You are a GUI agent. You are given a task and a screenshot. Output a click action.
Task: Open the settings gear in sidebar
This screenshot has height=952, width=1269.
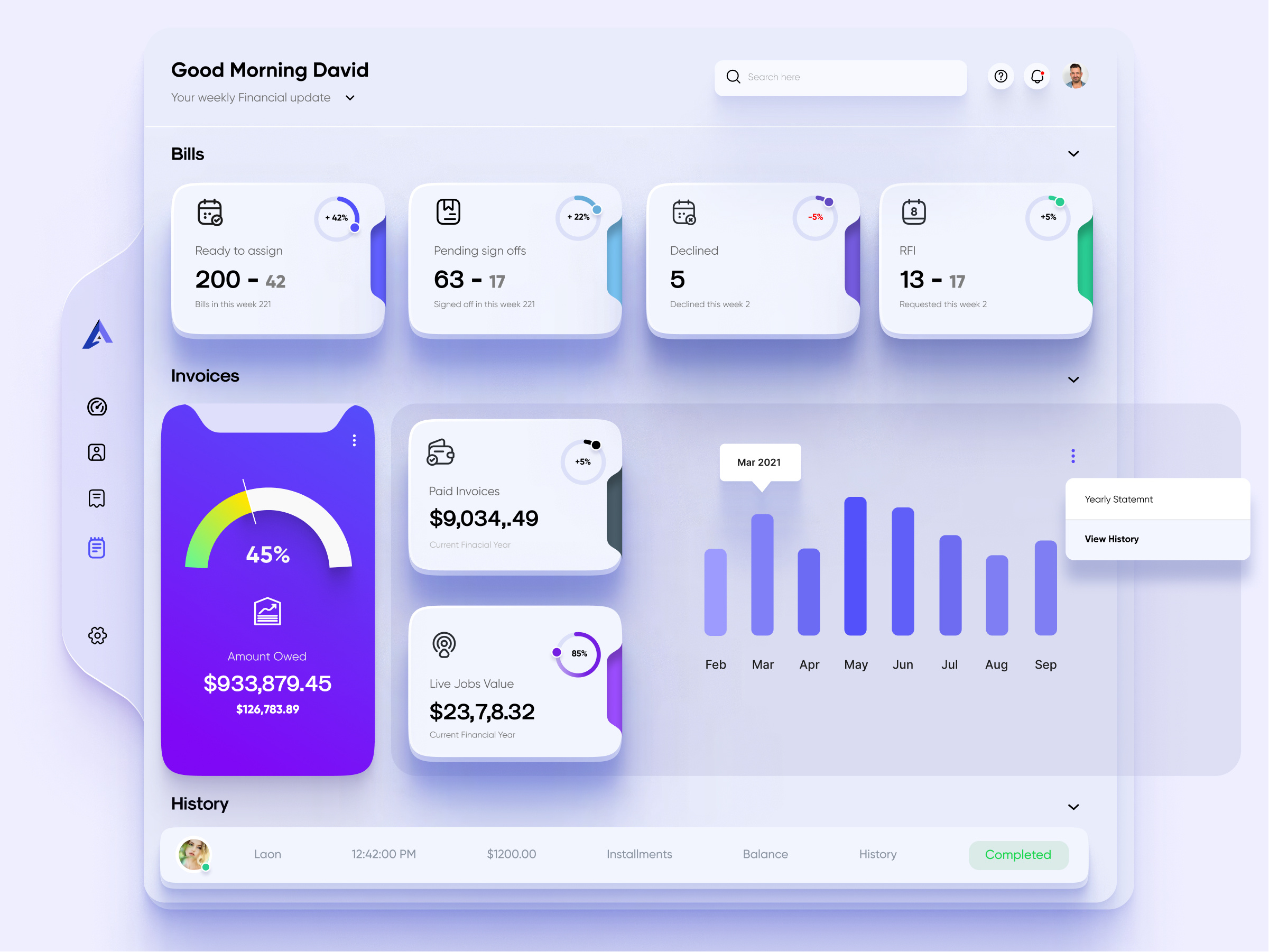[x=98, y=635]
